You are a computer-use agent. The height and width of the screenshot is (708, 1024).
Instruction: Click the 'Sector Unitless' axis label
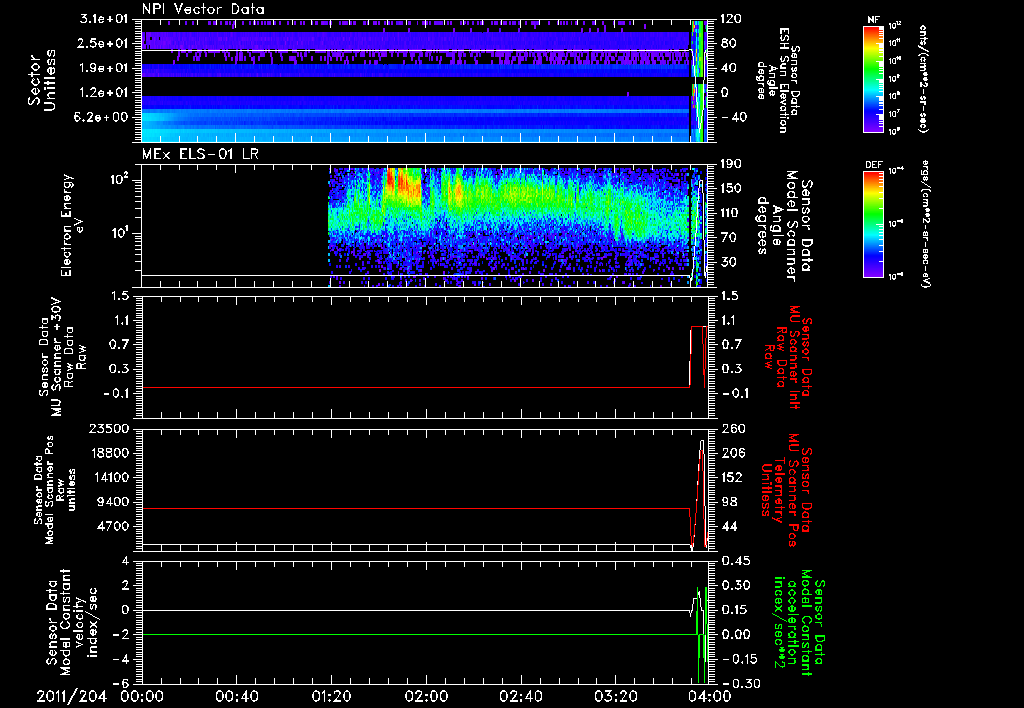pyautogui.click(x=42, y=80)
